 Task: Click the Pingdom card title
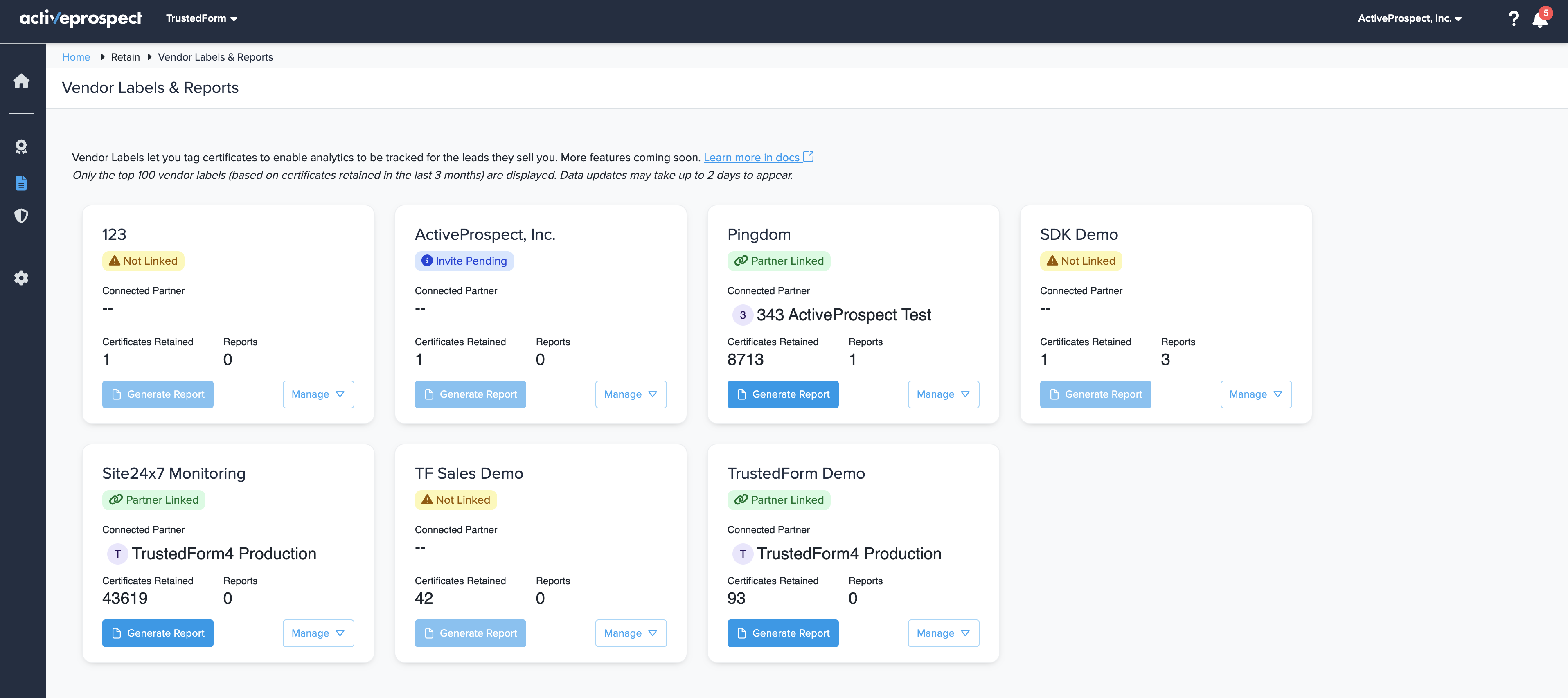[759, 235]
